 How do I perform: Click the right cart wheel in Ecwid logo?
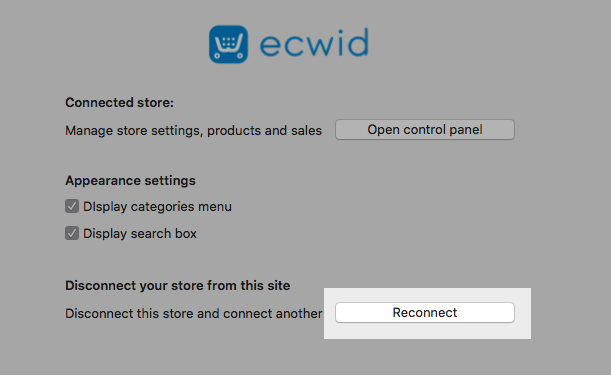coord(240,56)
